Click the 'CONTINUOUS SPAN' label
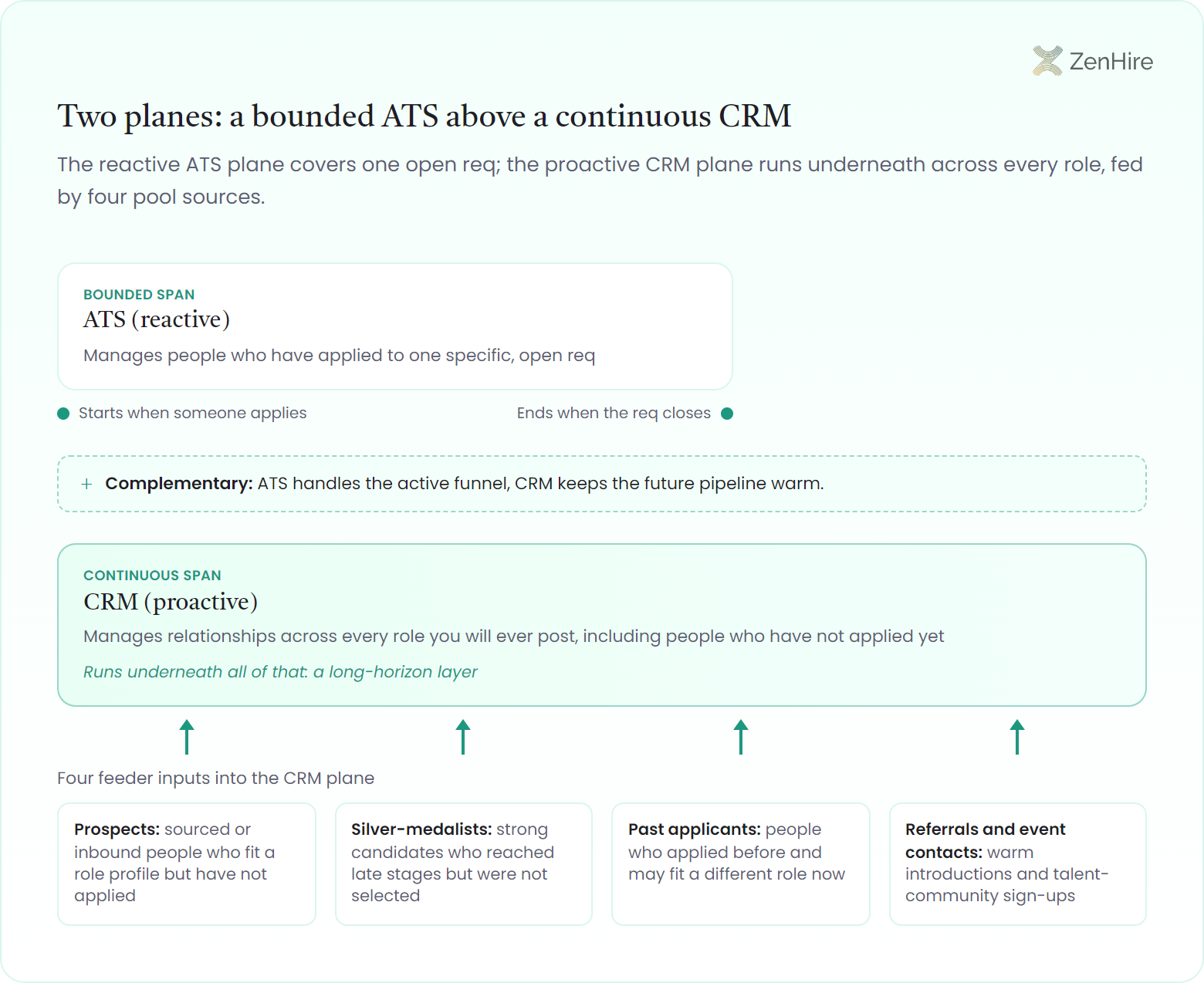 point(152,576)
